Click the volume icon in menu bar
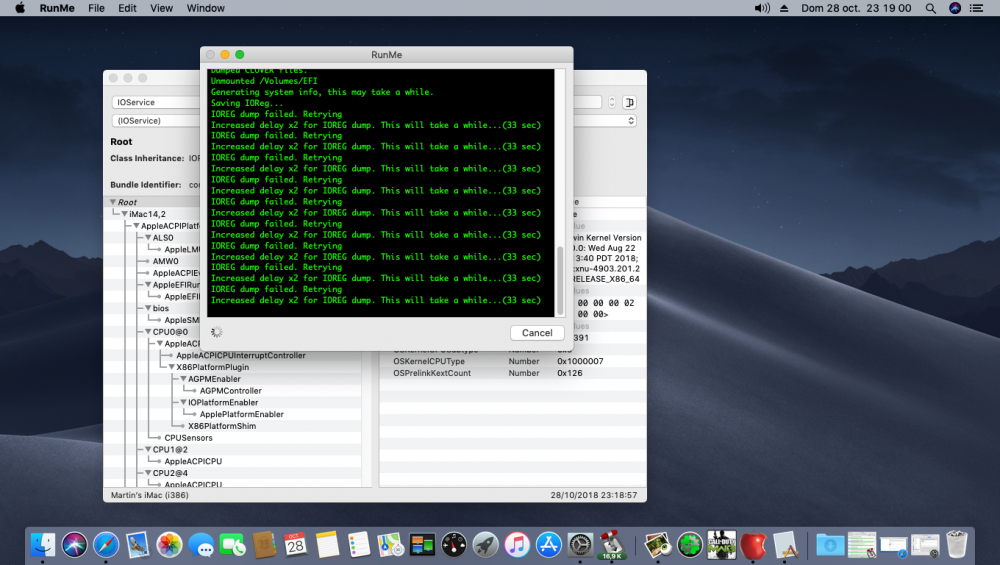 click(762, 8)
